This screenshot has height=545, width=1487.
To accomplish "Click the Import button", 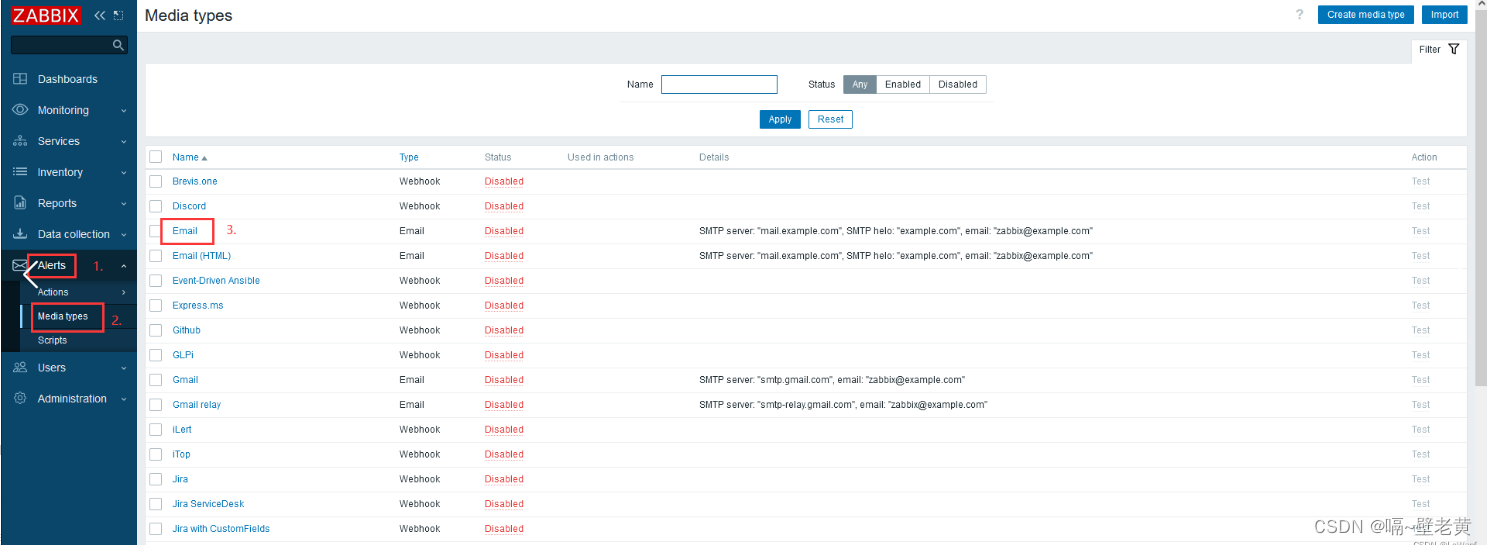I will click(1444, 14).
